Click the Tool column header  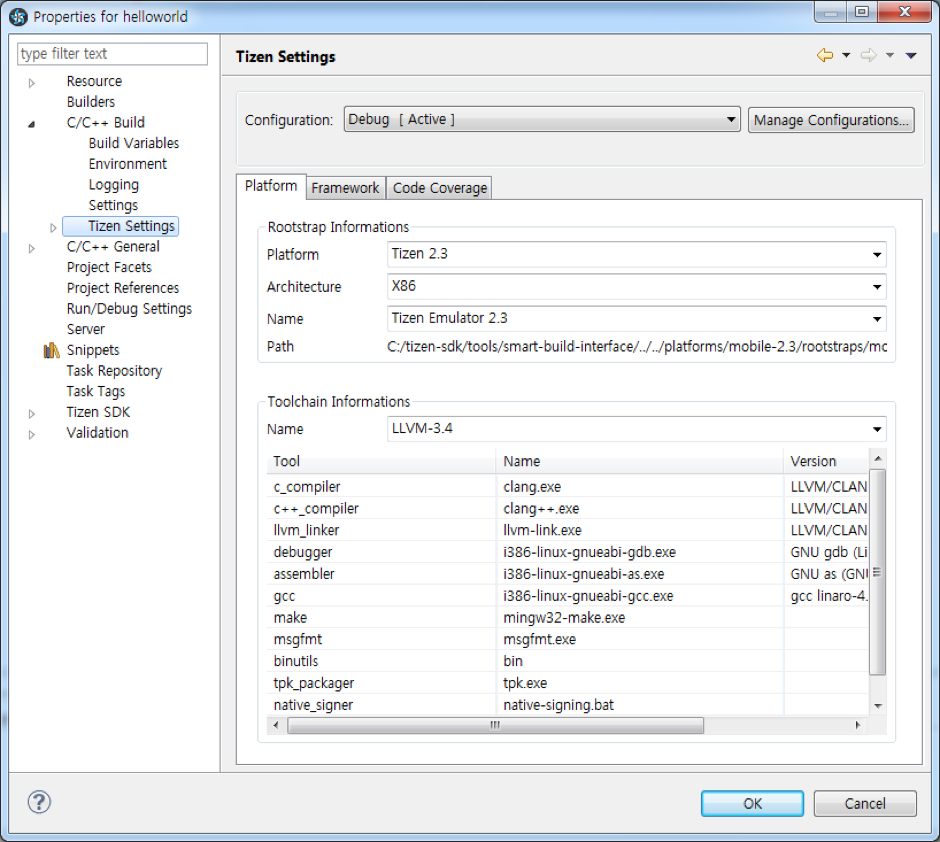point(381,461)
